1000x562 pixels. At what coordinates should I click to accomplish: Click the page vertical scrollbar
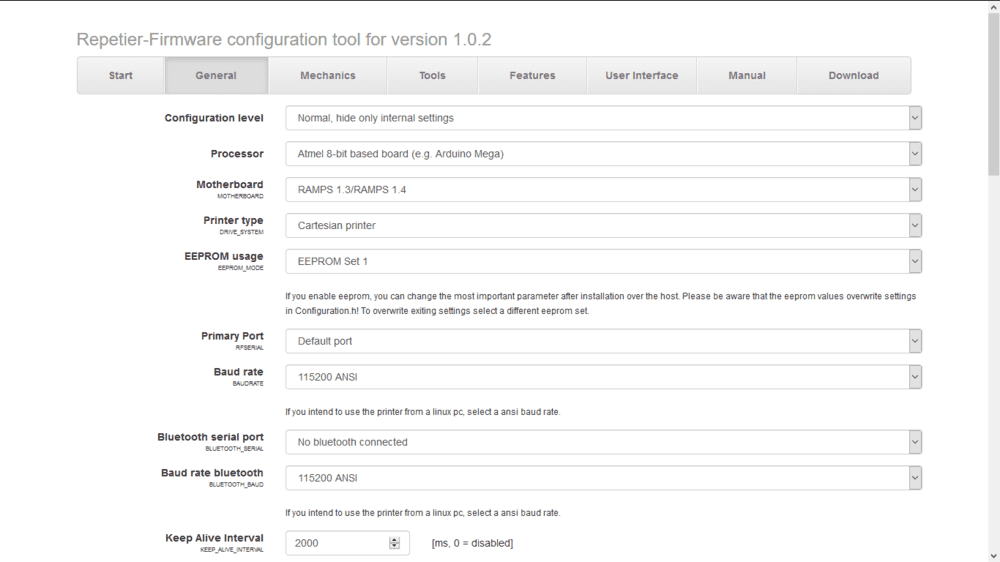click(x=993, y=300)
